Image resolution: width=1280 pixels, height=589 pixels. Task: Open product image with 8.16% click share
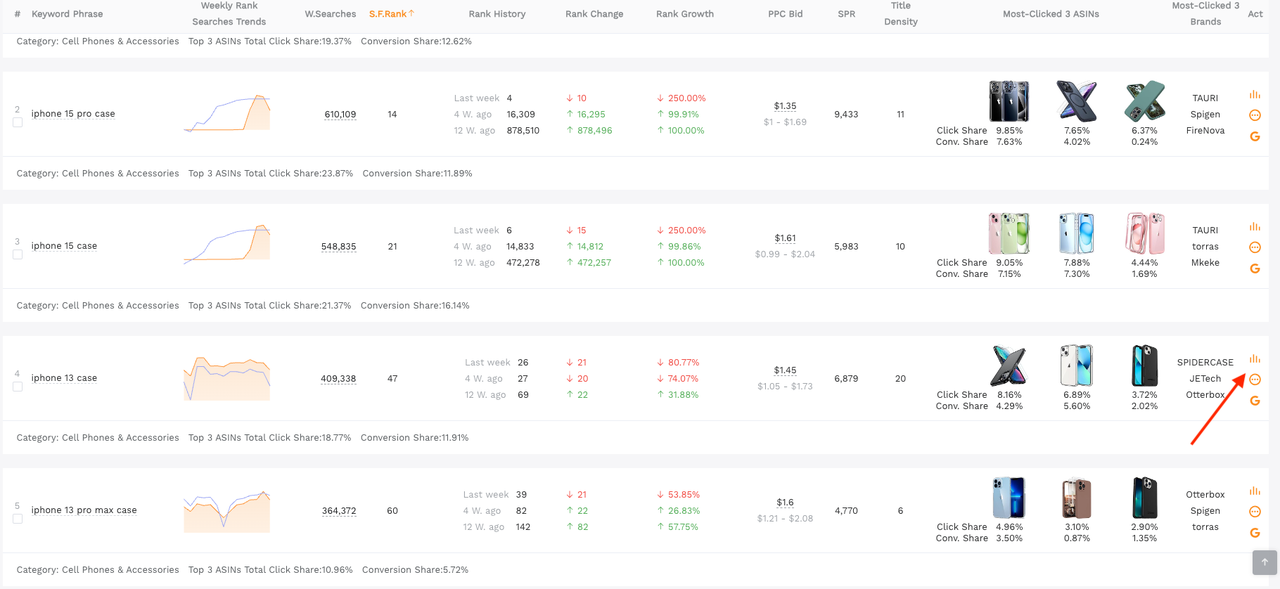pyautogui.click(x=1009, y=366)
